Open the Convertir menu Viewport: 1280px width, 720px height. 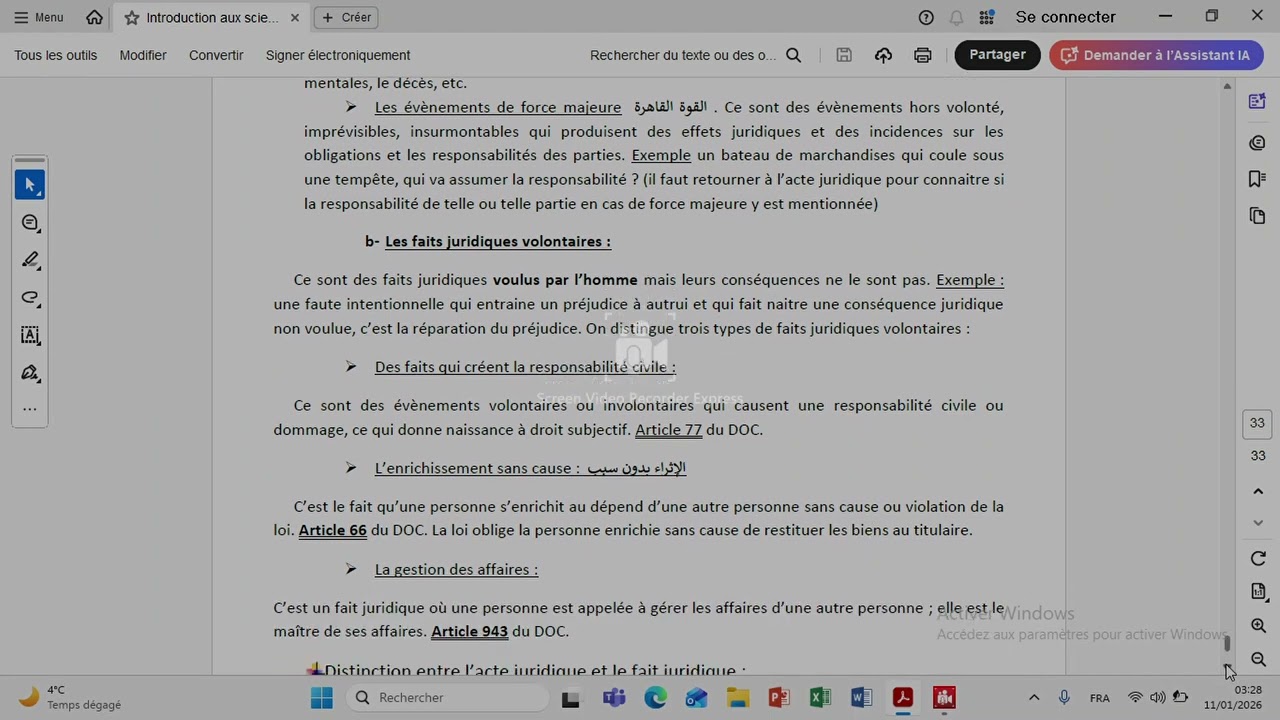(216, 55)
